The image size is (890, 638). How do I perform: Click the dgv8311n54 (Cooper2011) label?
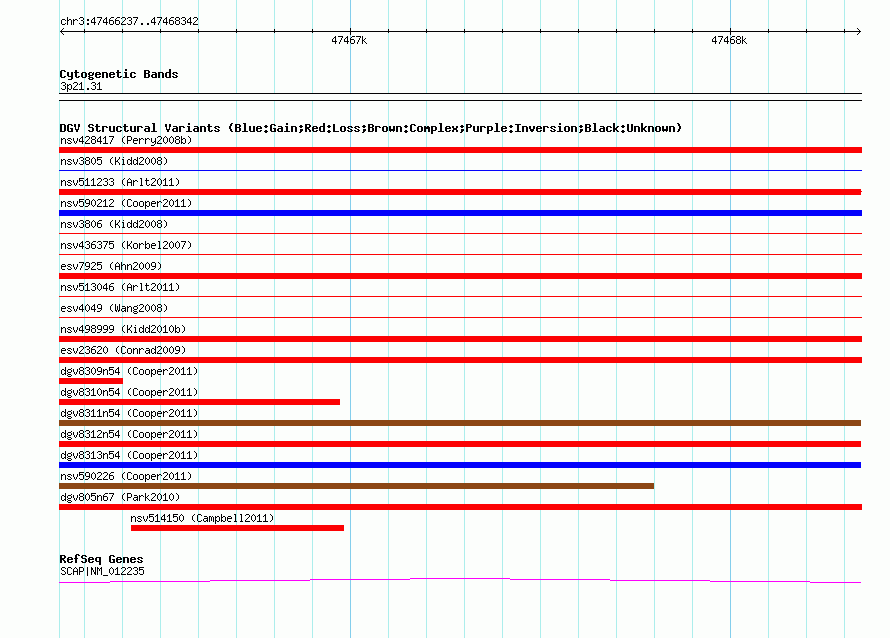point(129,413)
